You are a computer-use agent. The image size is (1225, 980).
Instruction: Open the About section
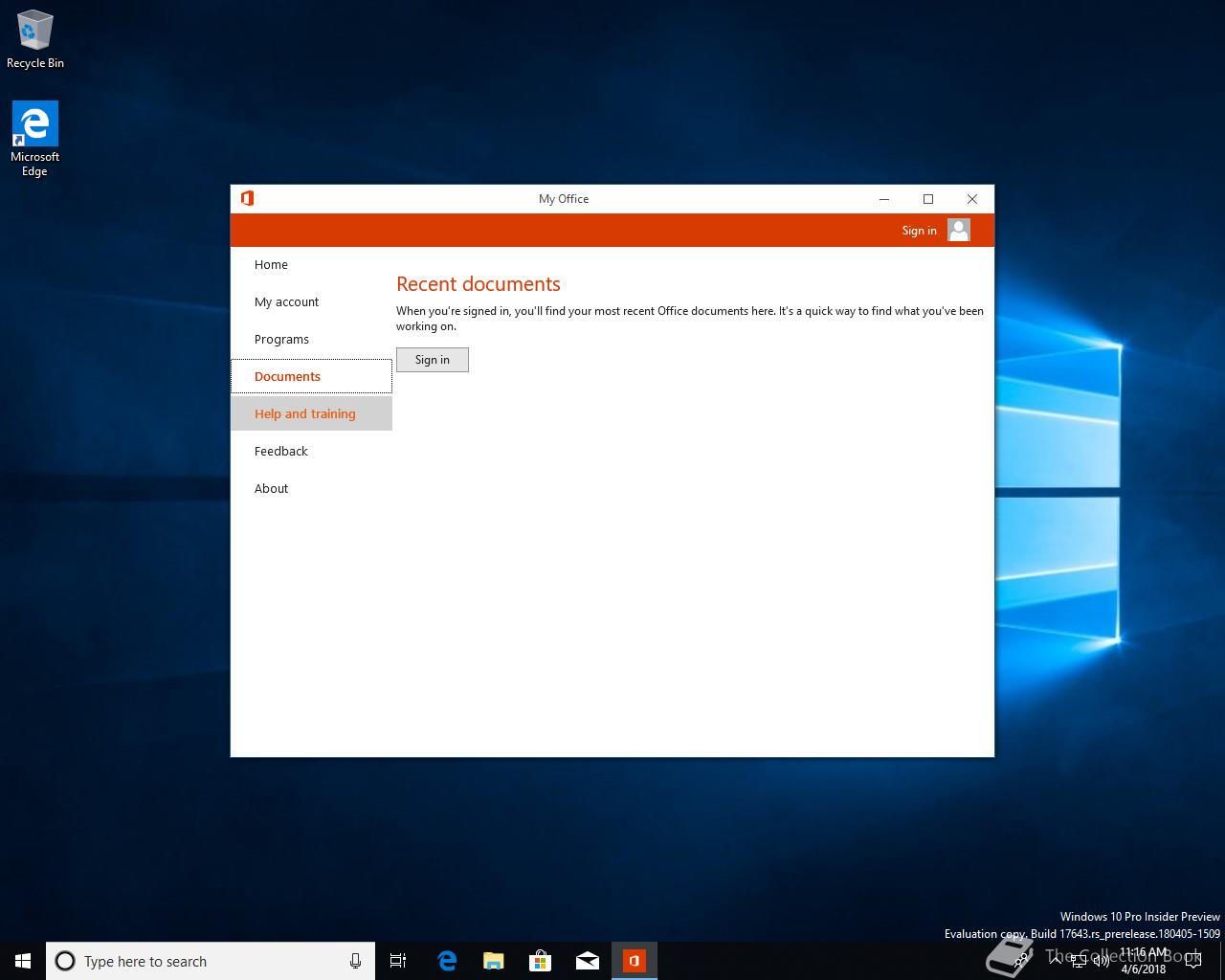pos(311,488)
